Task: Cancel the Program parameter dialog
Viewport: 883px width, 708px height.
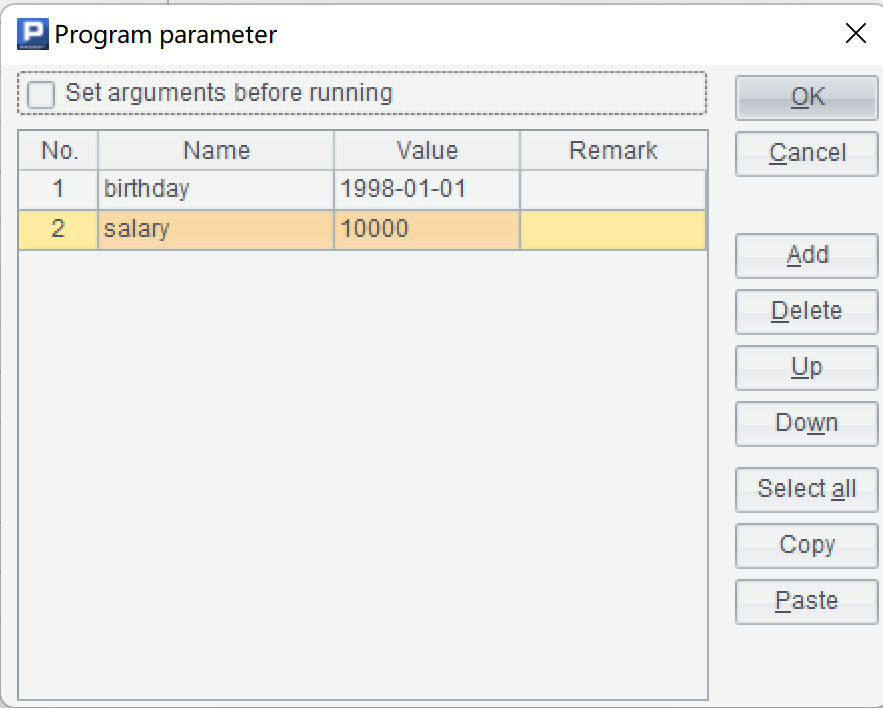Action: click(x=807, y=154)
